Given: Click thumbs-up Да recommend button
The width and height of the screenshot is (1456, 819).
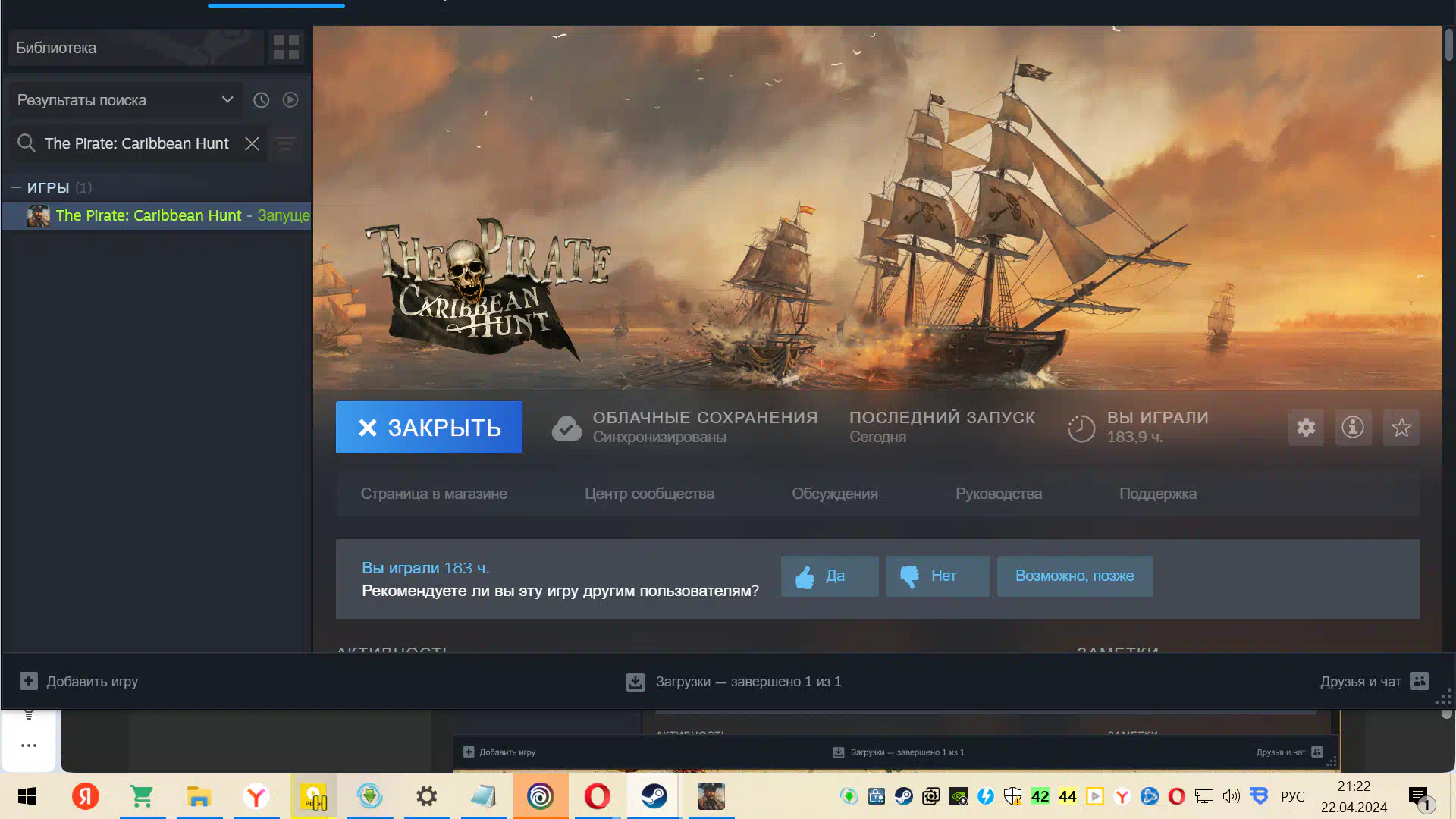Looking at the screenshot, I should pos(830,576).
